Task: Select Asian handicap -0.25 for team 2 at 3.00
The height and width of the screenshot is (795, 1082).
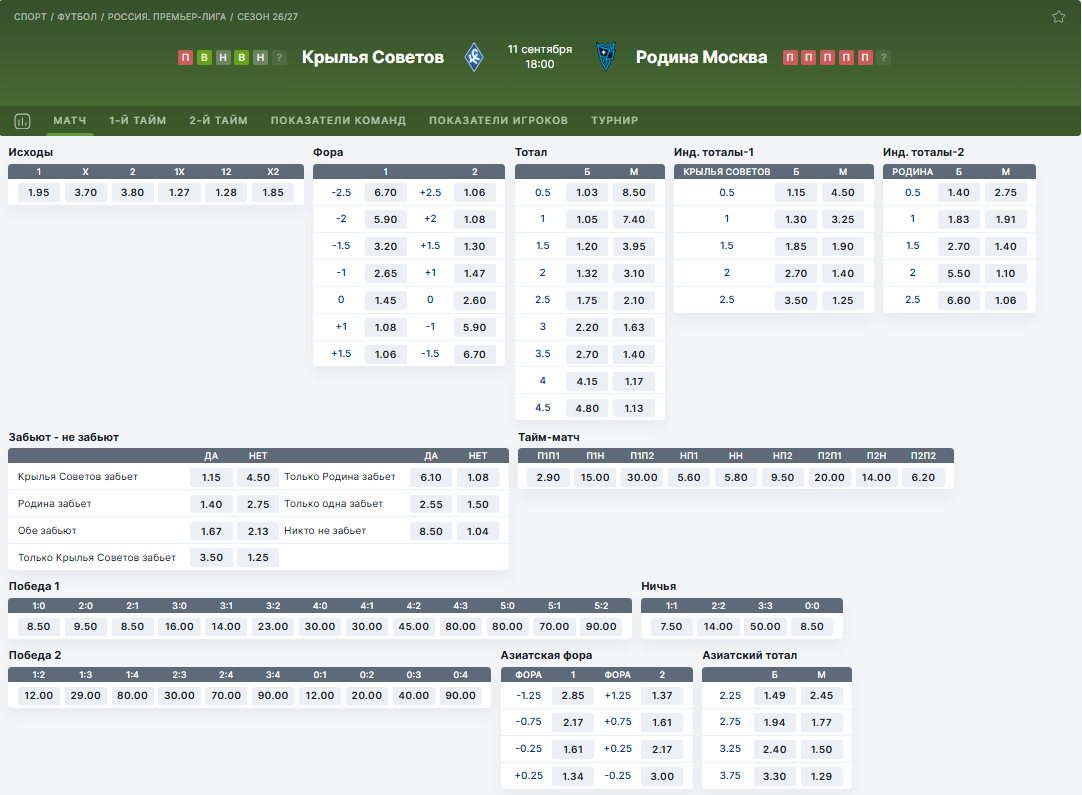Action: pyautogui.click(x=662, y=776)
